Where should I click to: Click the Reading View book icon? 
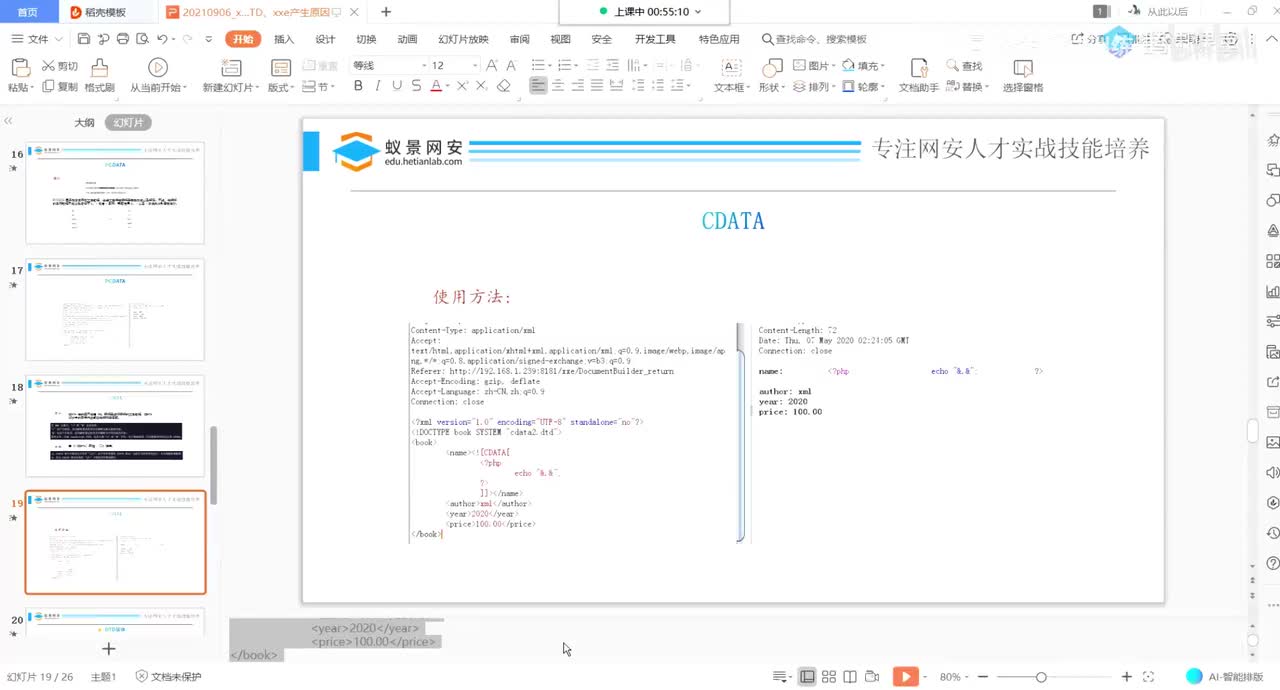tap(850, 677)
